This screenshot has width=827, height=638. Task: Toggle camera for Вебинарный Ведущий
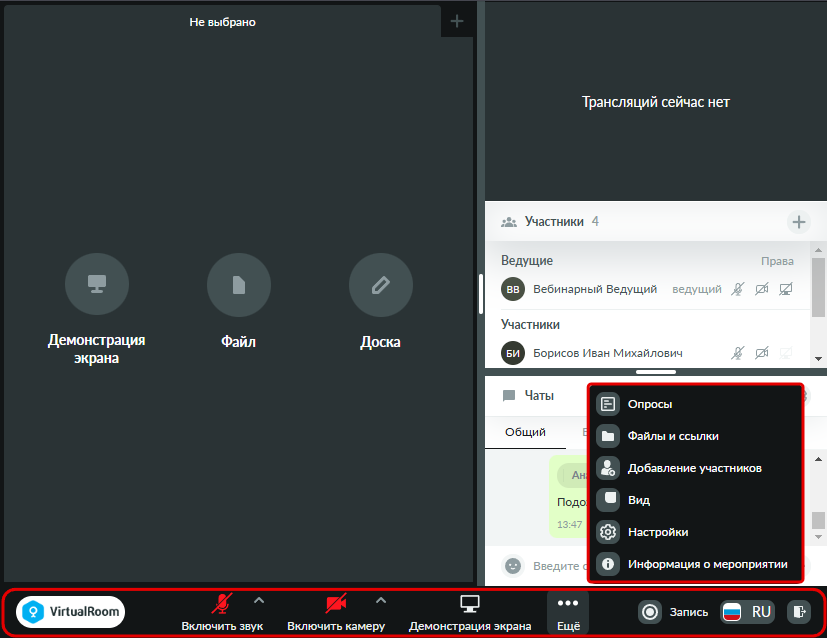[x=762, y=289]
